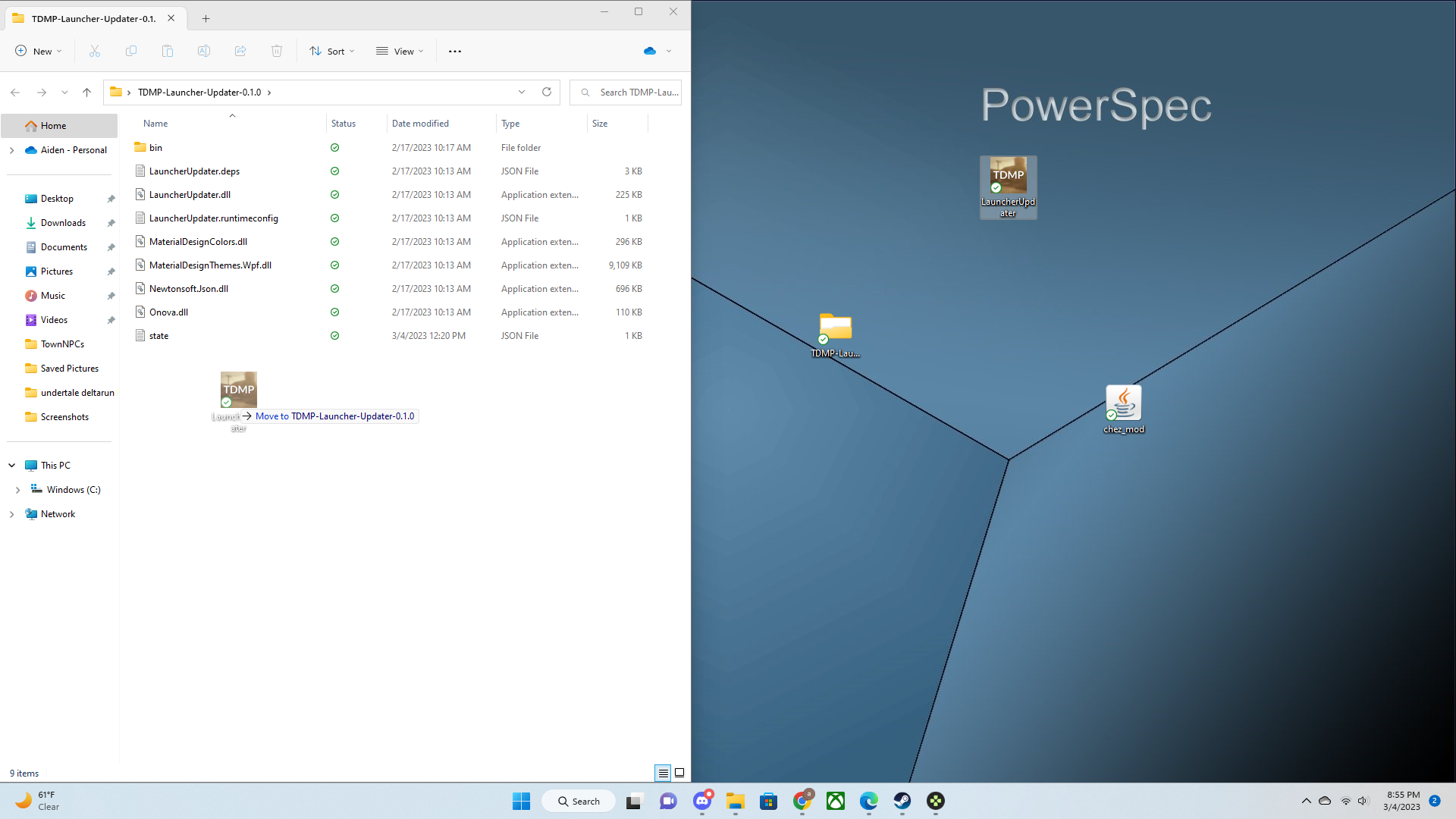Click the Steam icon in taskbar
The width and height of the screenshot is (1456, 819).
pyautogui.click(x=902, y=801)
